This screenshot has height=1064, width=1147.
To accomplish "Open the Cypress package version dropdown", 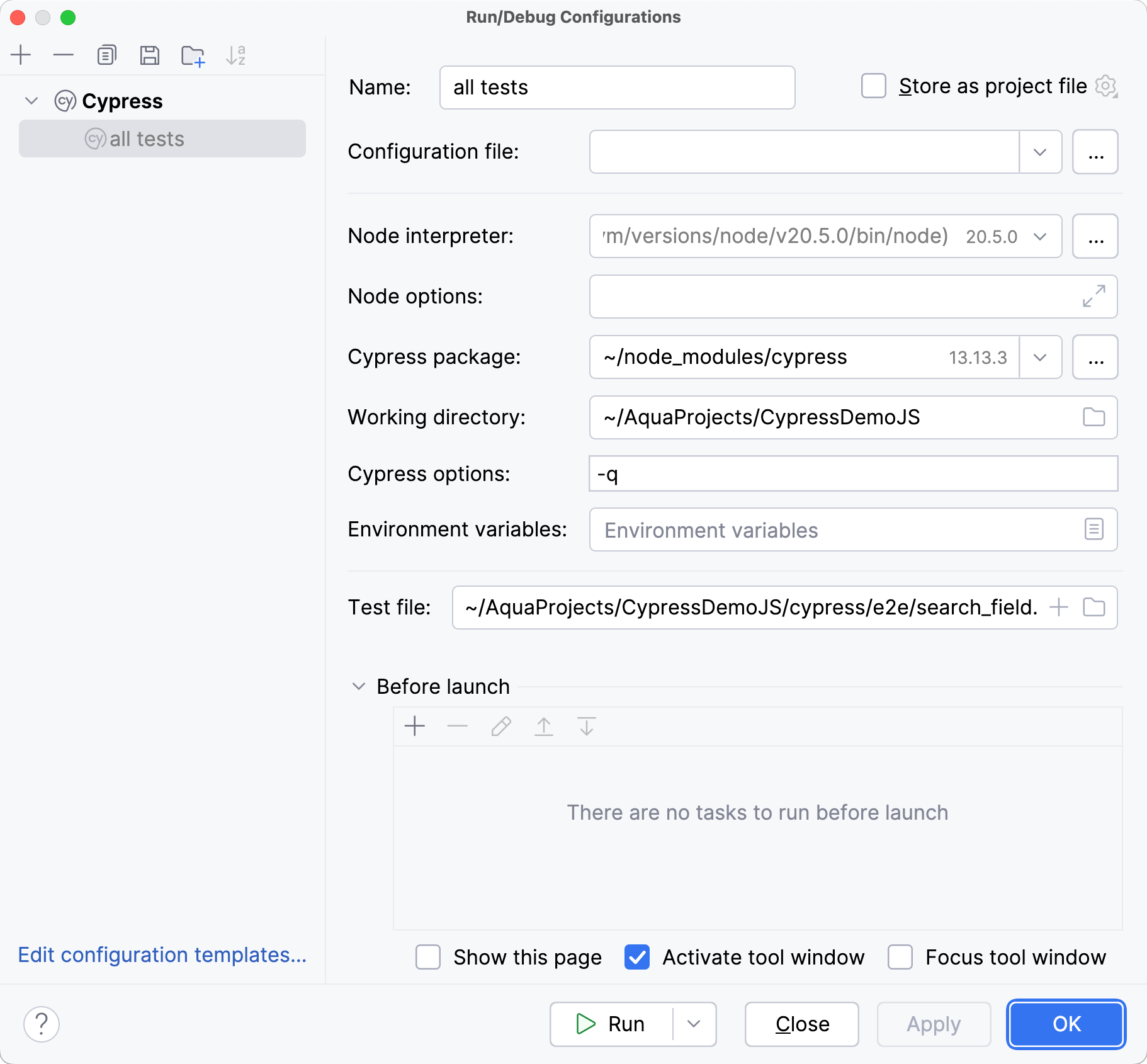I will [x=1039, y=357].
